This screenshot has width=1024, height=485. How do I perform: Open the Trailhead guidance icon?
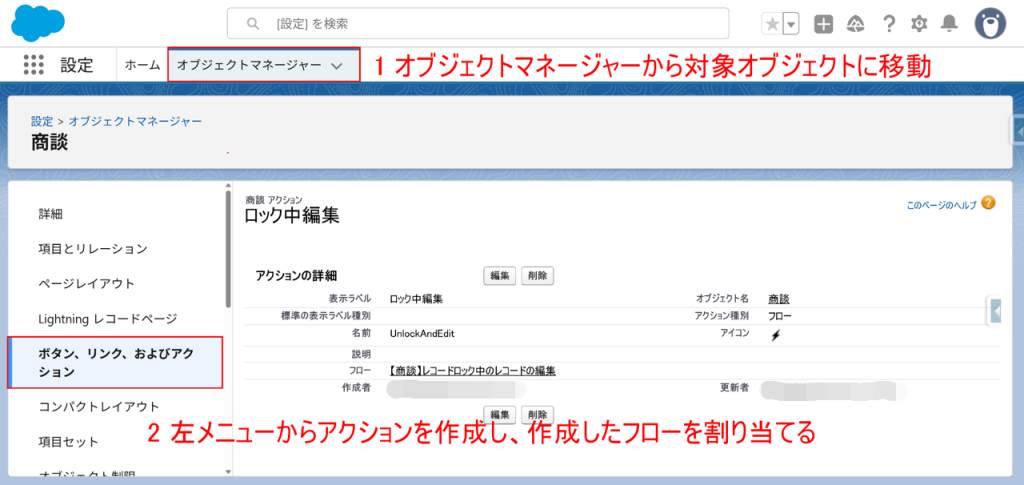855,23
